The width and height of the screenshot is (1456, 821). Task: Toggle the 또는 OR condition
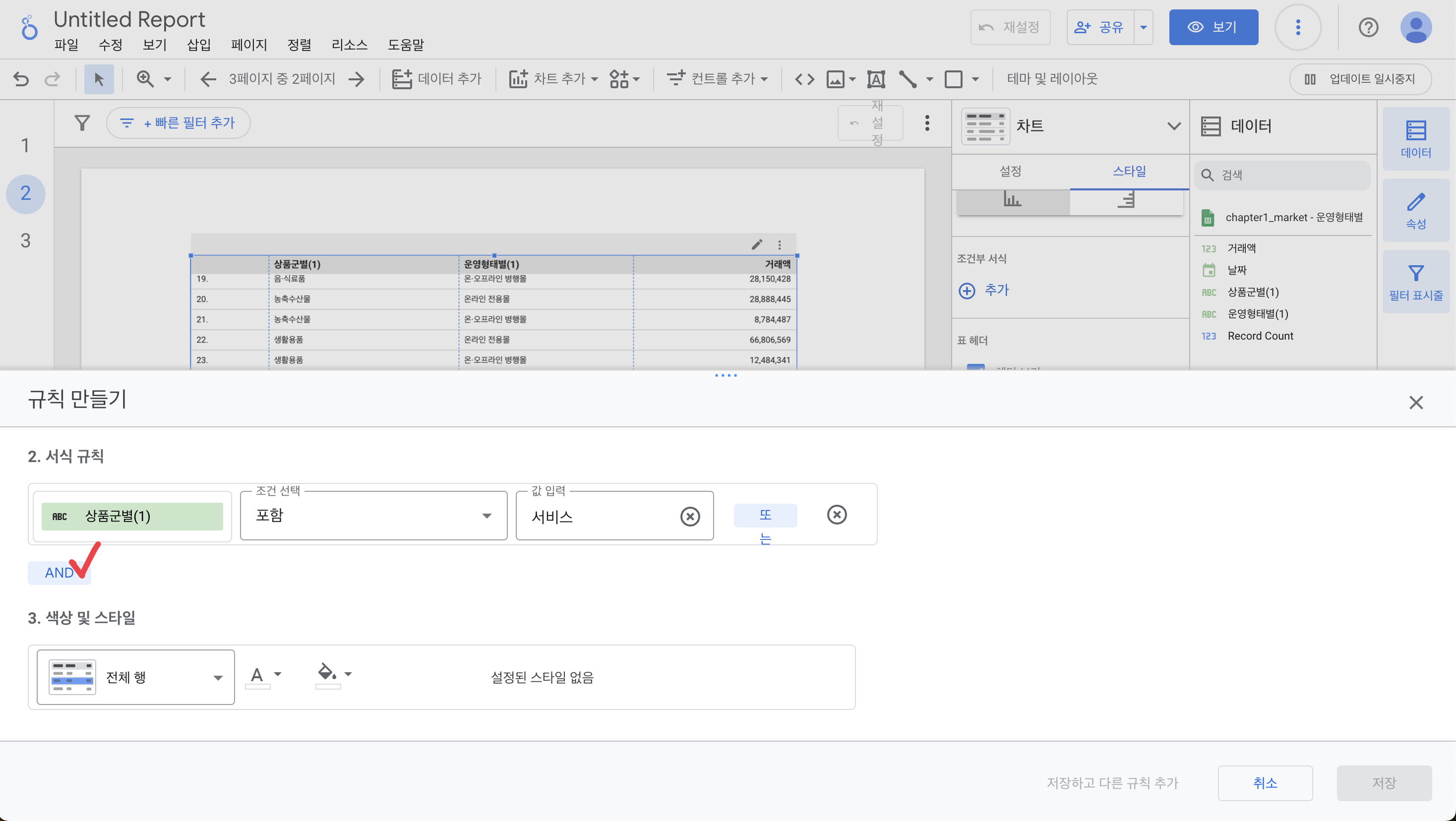[765, 515]
